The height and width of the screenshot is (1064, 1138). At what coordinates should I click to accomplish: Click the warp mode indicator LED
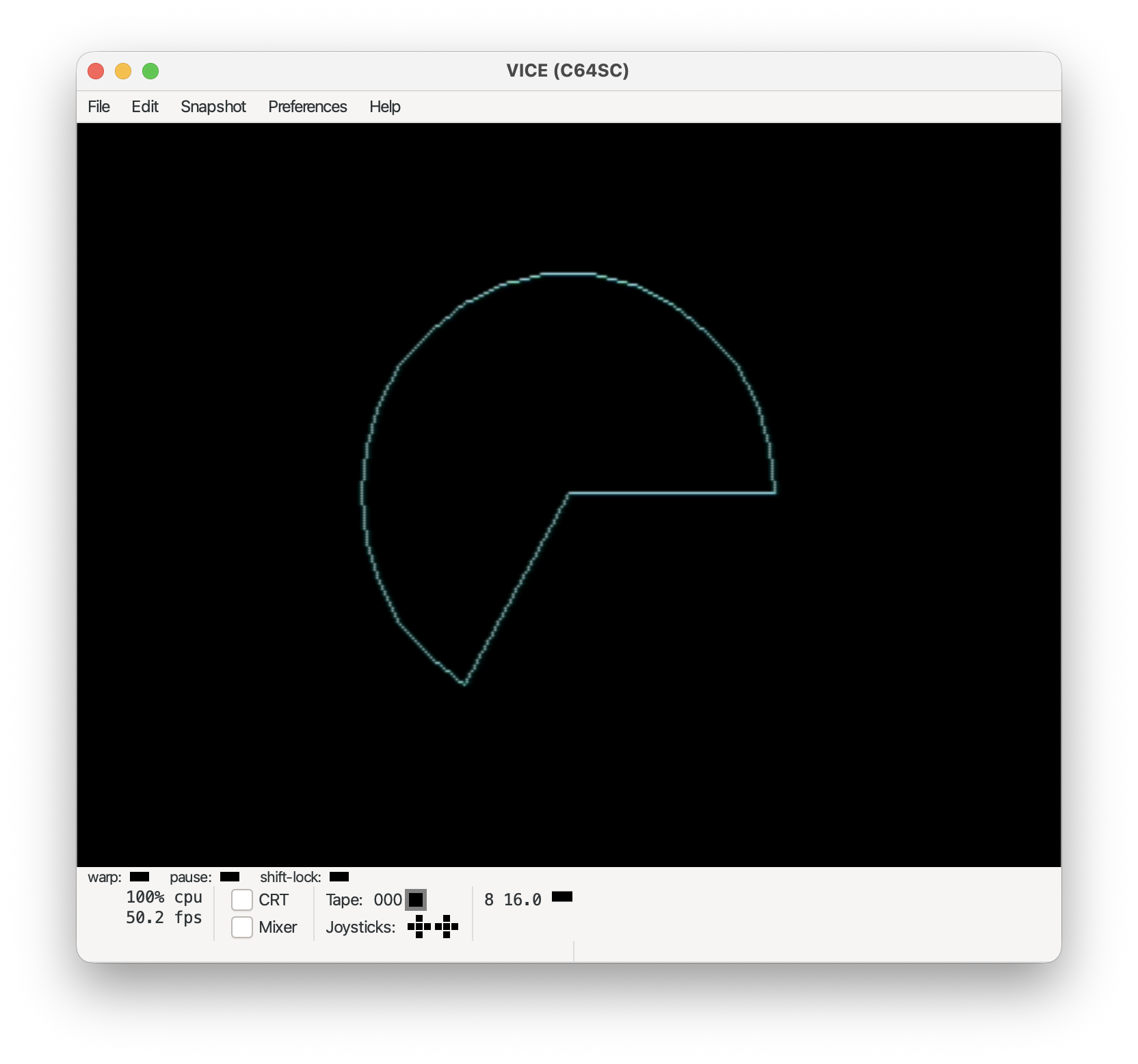click(x=140, y=877)
